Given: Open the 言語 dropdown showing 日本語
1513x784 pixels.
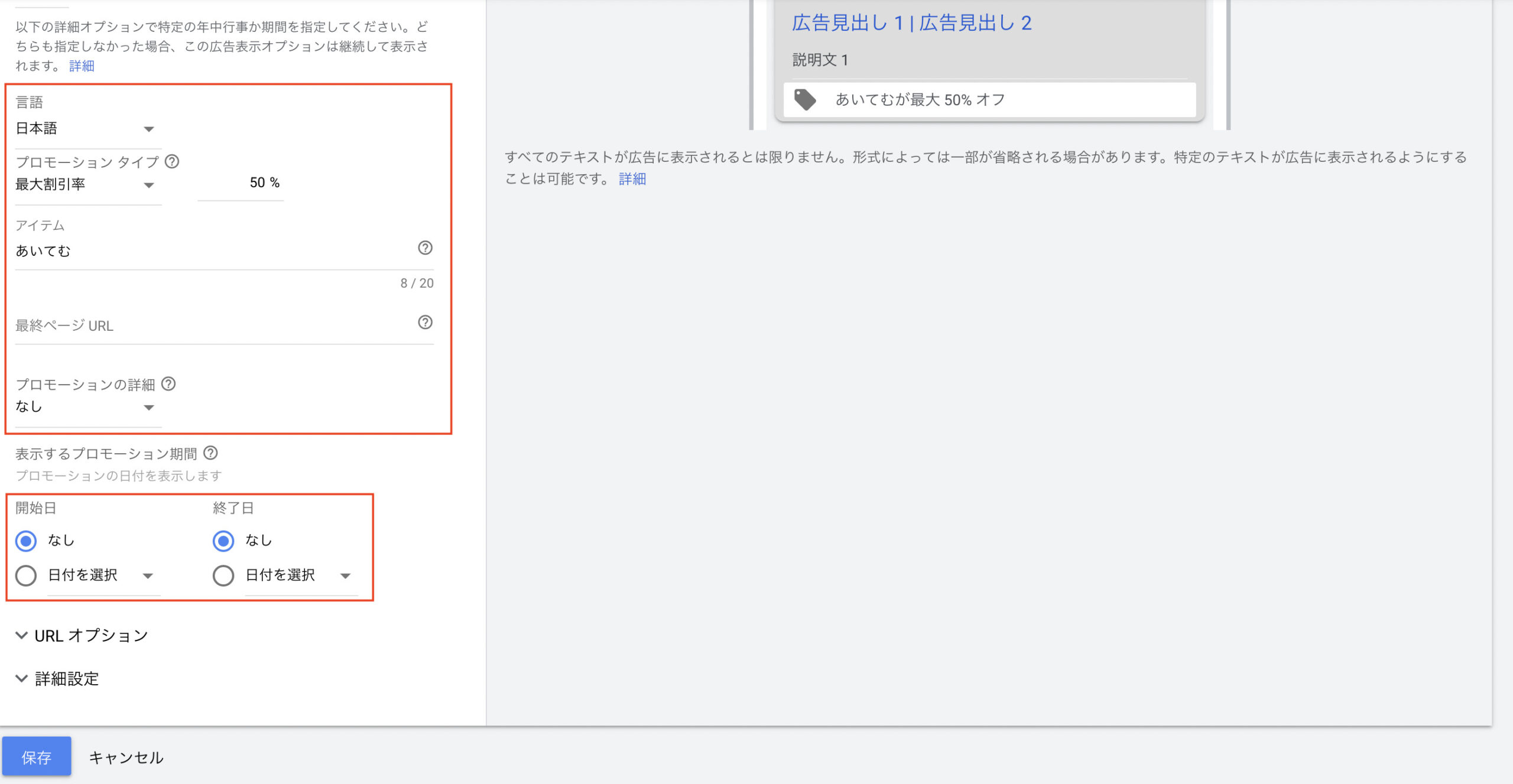Looking at the screenshot, I should coord(86,129).
